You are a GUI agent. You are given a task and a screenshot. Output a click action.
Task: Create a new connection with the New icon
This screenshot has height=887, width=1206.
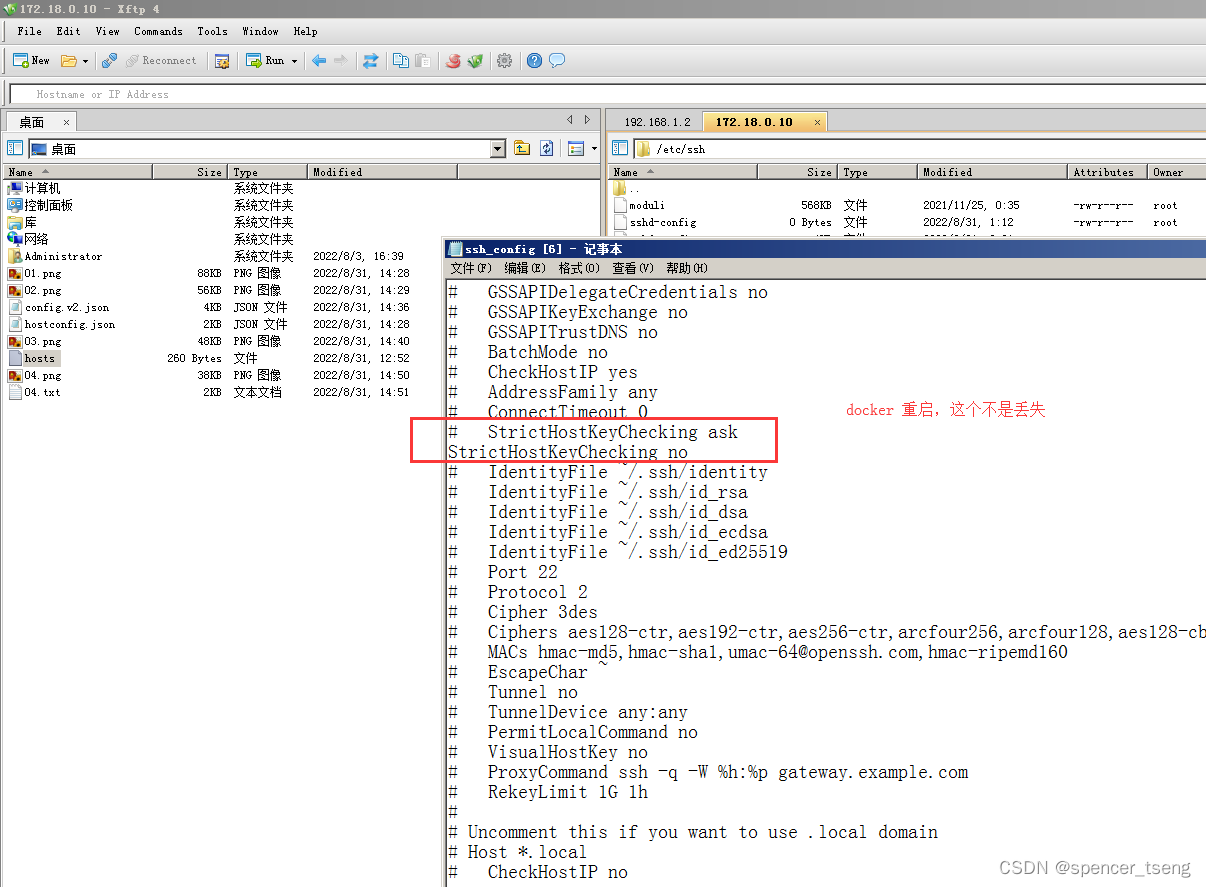[30, 60]
